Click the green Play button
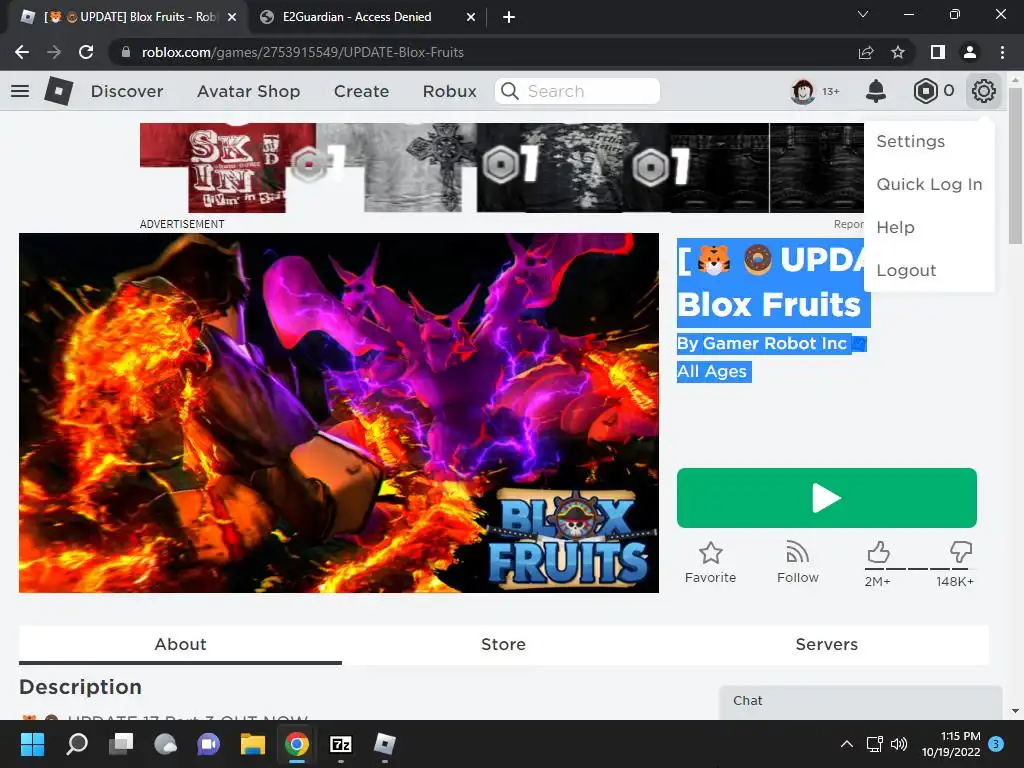 tap(827, 498)
